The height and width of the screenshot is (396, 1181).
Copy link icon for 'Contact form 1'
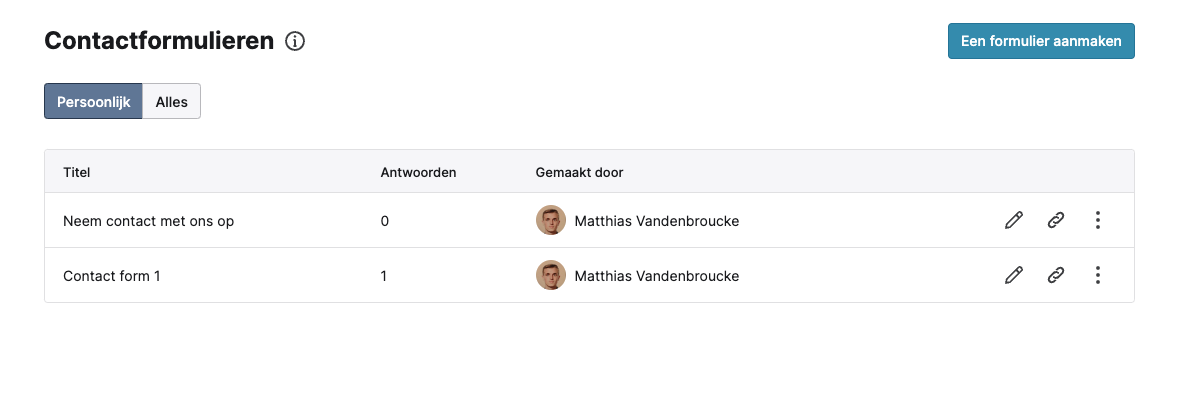click(x=1056, y=276)
